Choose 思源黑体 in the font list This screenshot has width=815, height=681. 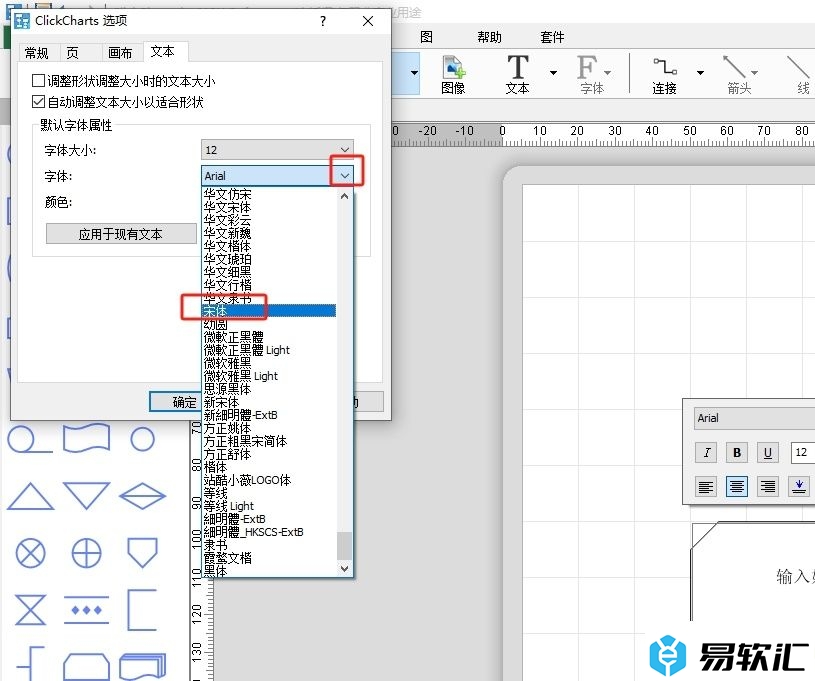269,389
